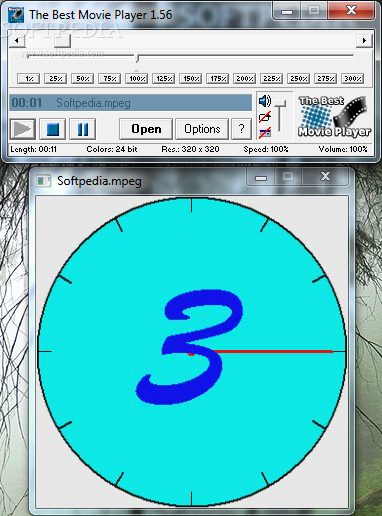Click the seek bar right arrow
The width and height of the screenshot is (382, 516).
click(x=364, y=41)
